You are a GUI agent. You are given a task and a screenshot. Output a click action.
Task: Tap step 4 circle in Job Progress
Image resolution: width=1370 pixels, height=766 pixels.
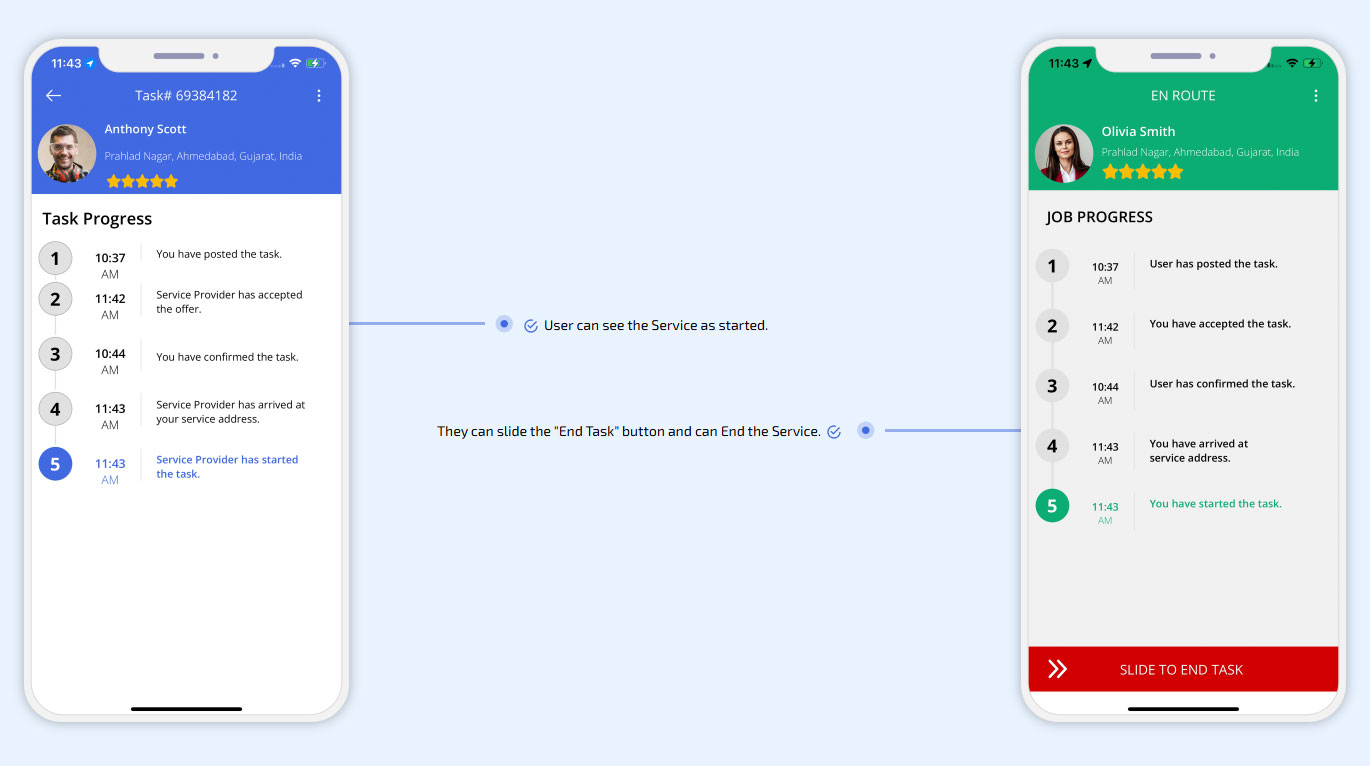pos(1052,446)
